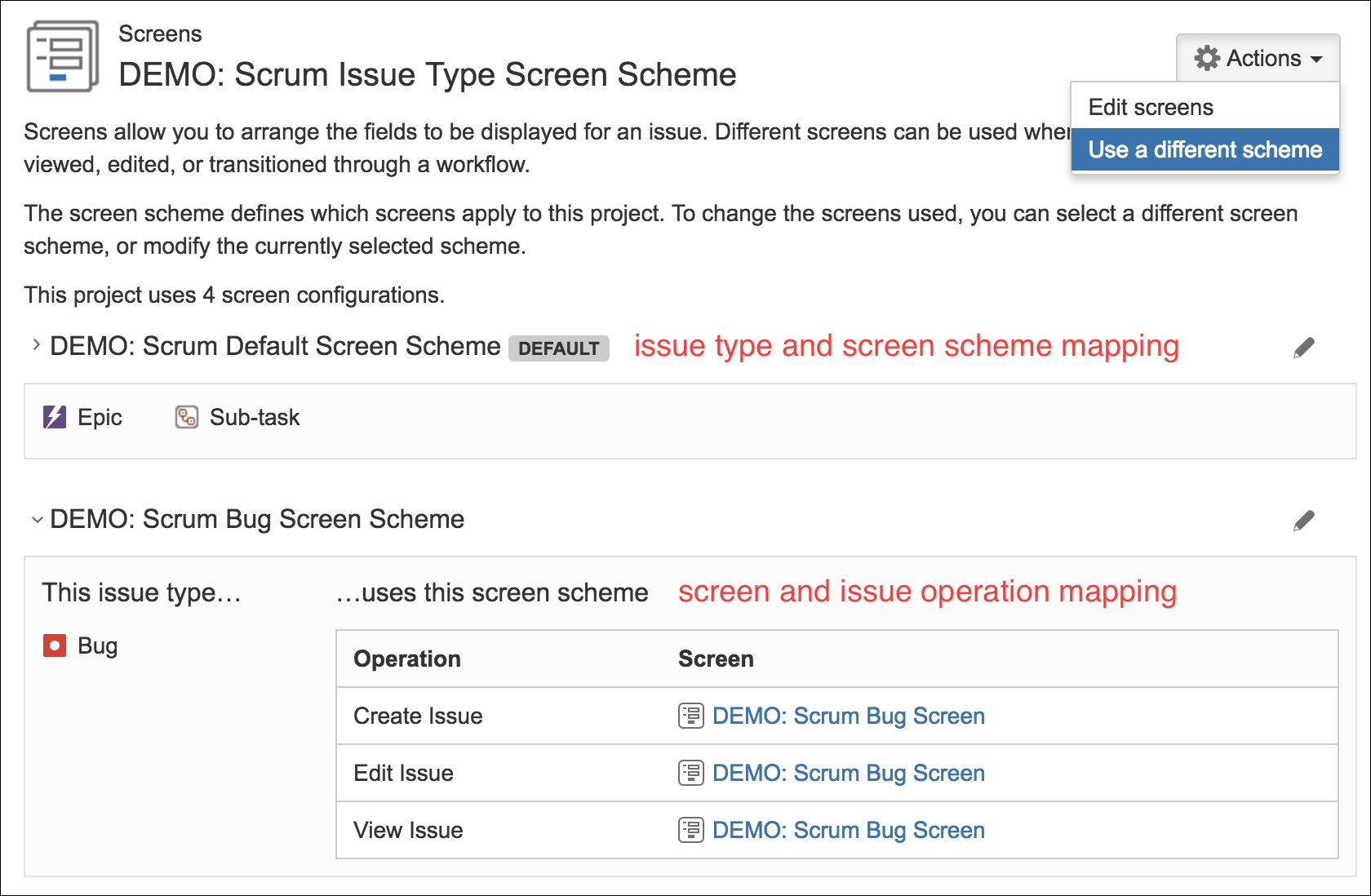Click the Epic label text
The image size is (1371, 896).
click(100, 417)
